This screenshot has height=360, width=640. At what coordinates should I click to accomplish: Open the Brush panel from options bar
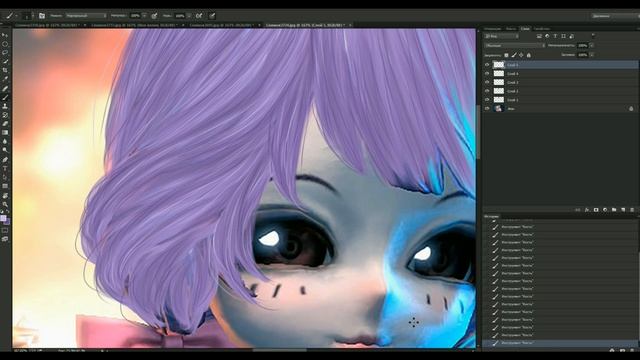(42, 16)
